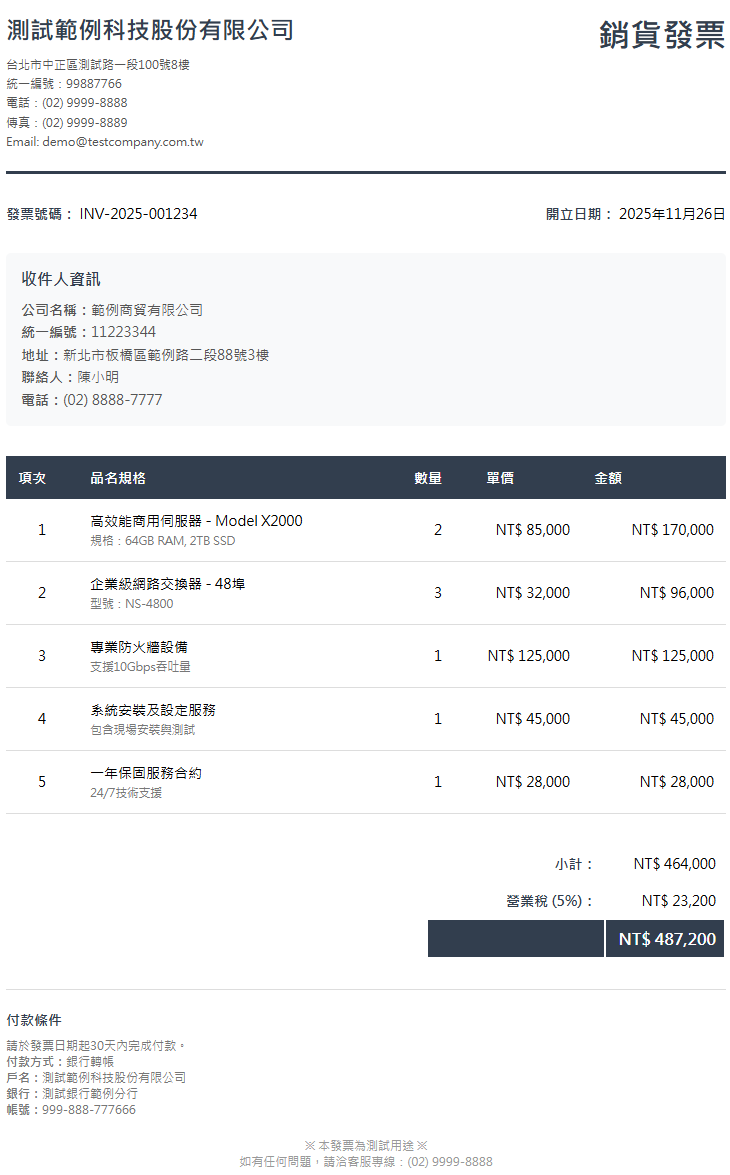Image resolution: width=730 pixels, height=1175 pixels.
Task: Select item 一年保固服務合約
Action: 145,773
